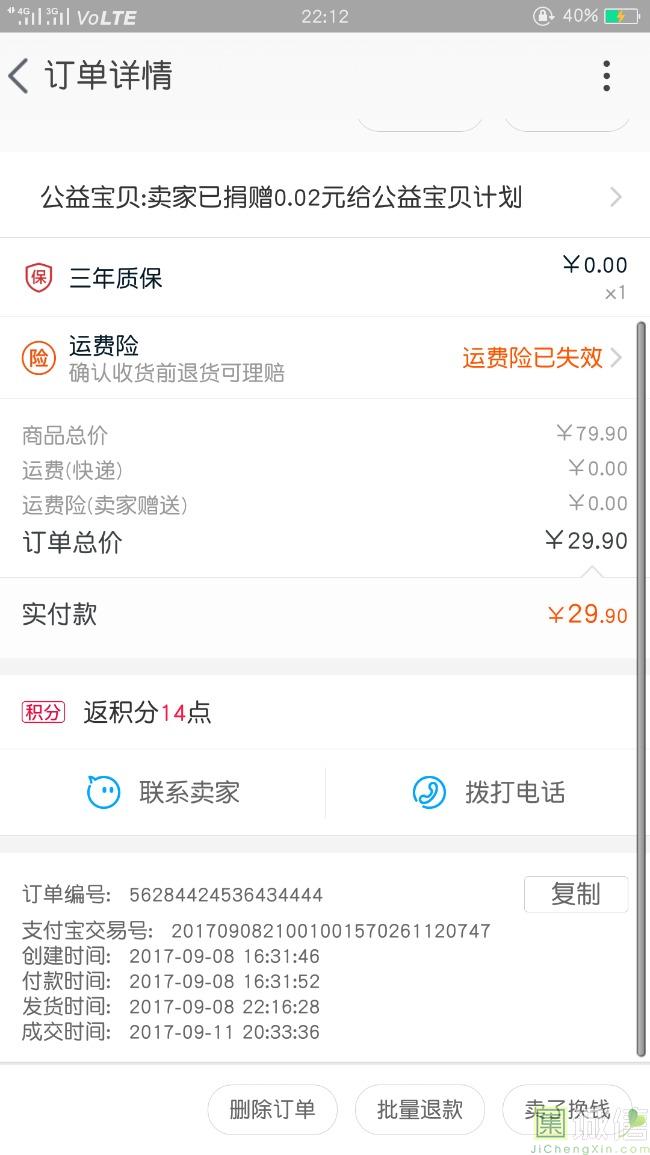650x1155 pixels.
Task: Tap the 积分 points badge icon
Action: pyautogui.click(x=43, y=712)
